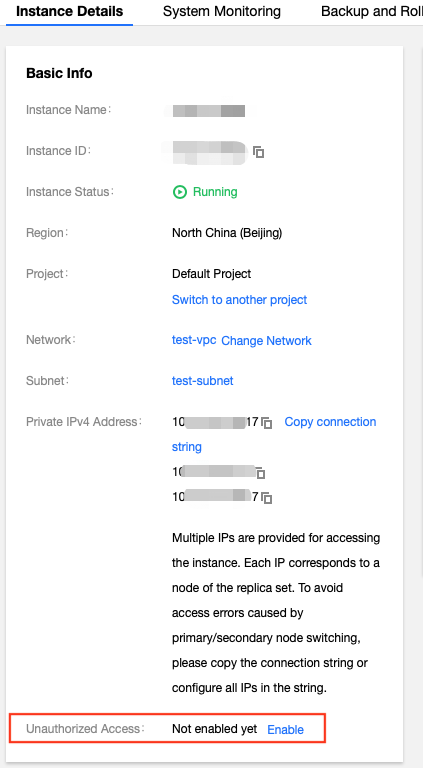Click the North China (Beijing) region text

click(227, 233)
